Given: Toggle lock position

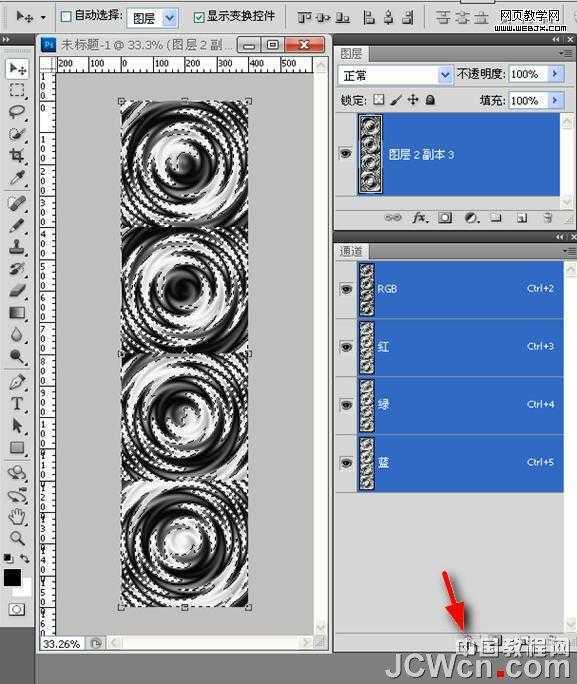Looking at the screenshot, I should (413, 100).
